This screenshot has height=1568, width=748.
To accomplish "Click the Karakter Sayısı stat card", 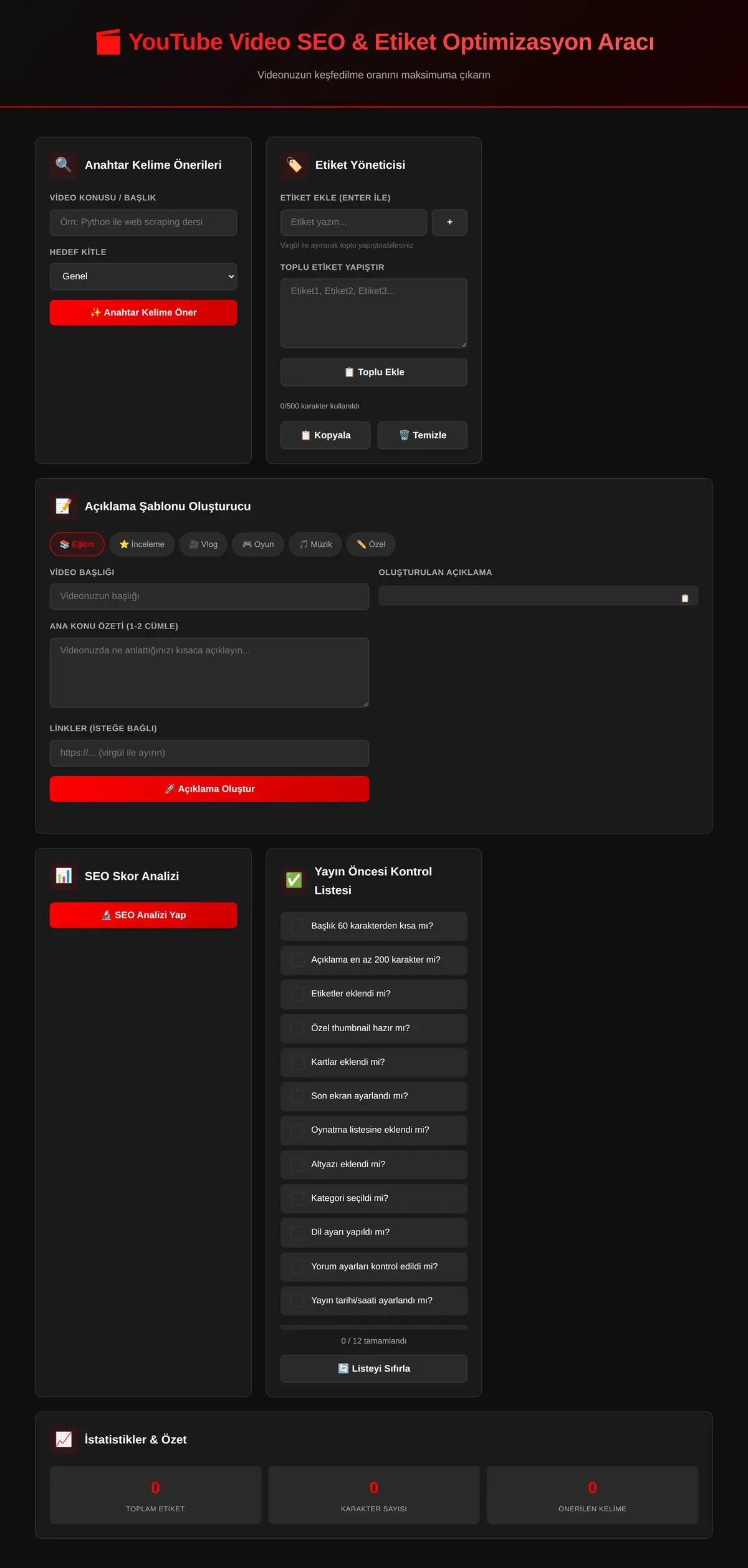I will tap(374, 1495).
